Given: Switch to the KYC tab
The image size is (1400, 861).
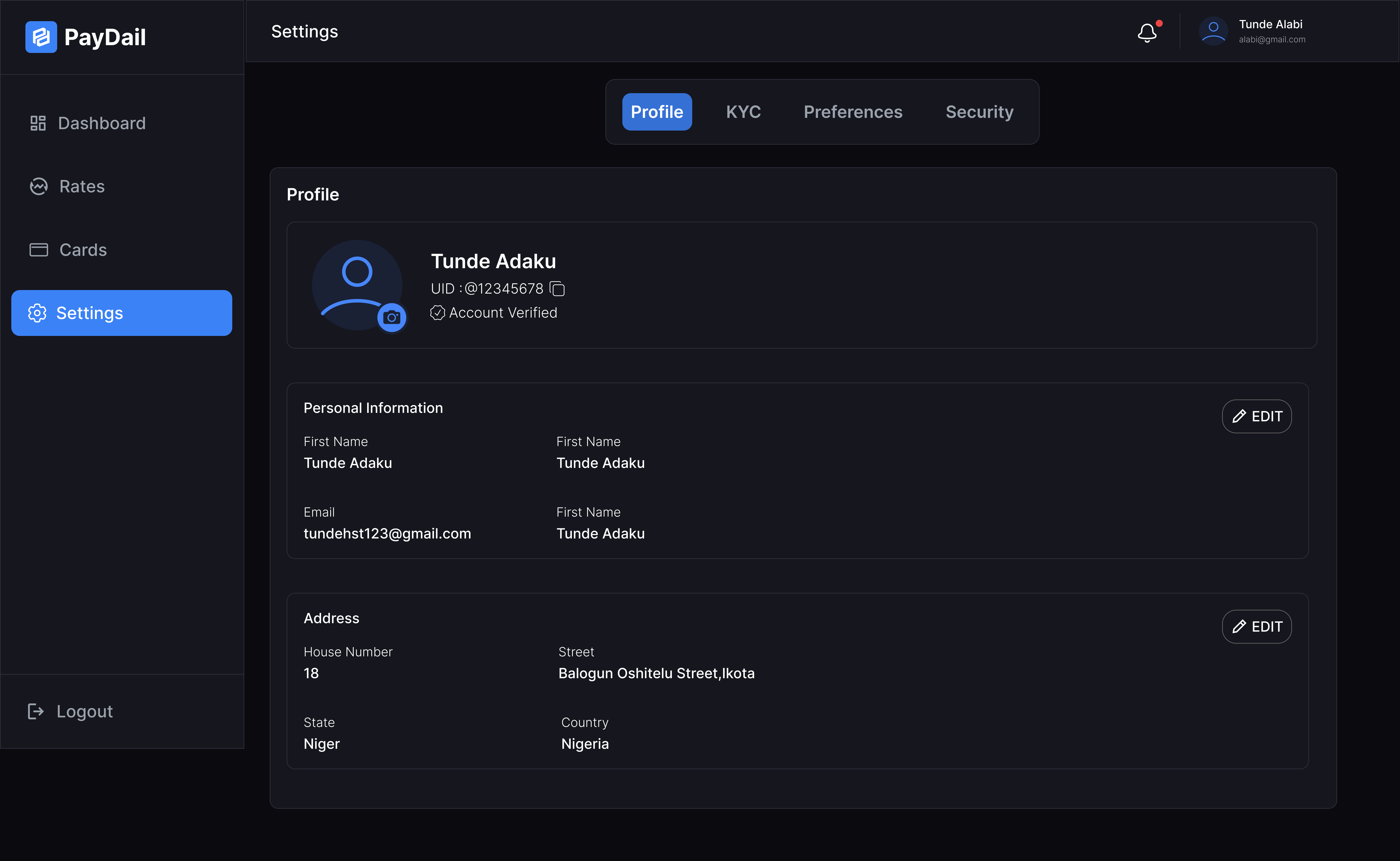Looking at the screenshot, I should (743, 112).
